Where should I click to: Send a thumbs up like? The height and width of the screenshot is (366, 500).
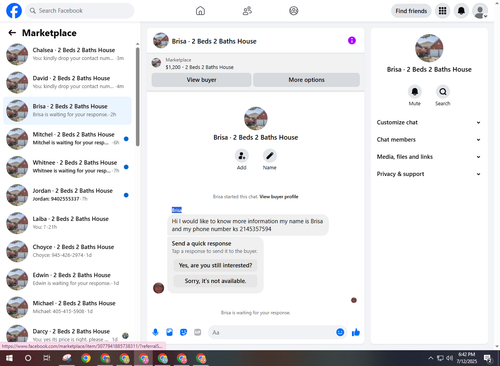(356, 332)
